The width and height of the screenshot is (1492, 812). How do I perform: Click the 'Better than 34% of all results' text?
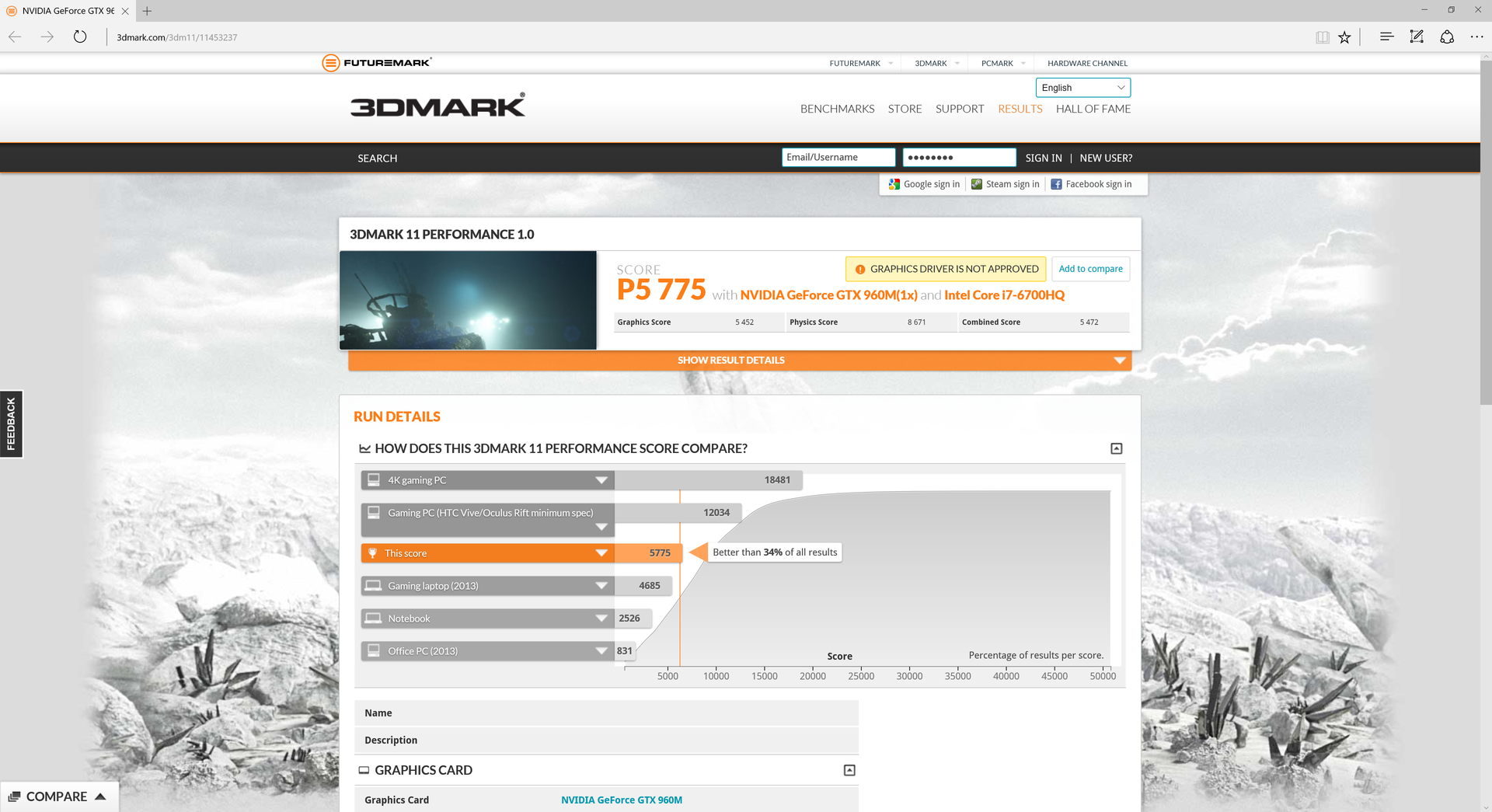click(775, 552)
